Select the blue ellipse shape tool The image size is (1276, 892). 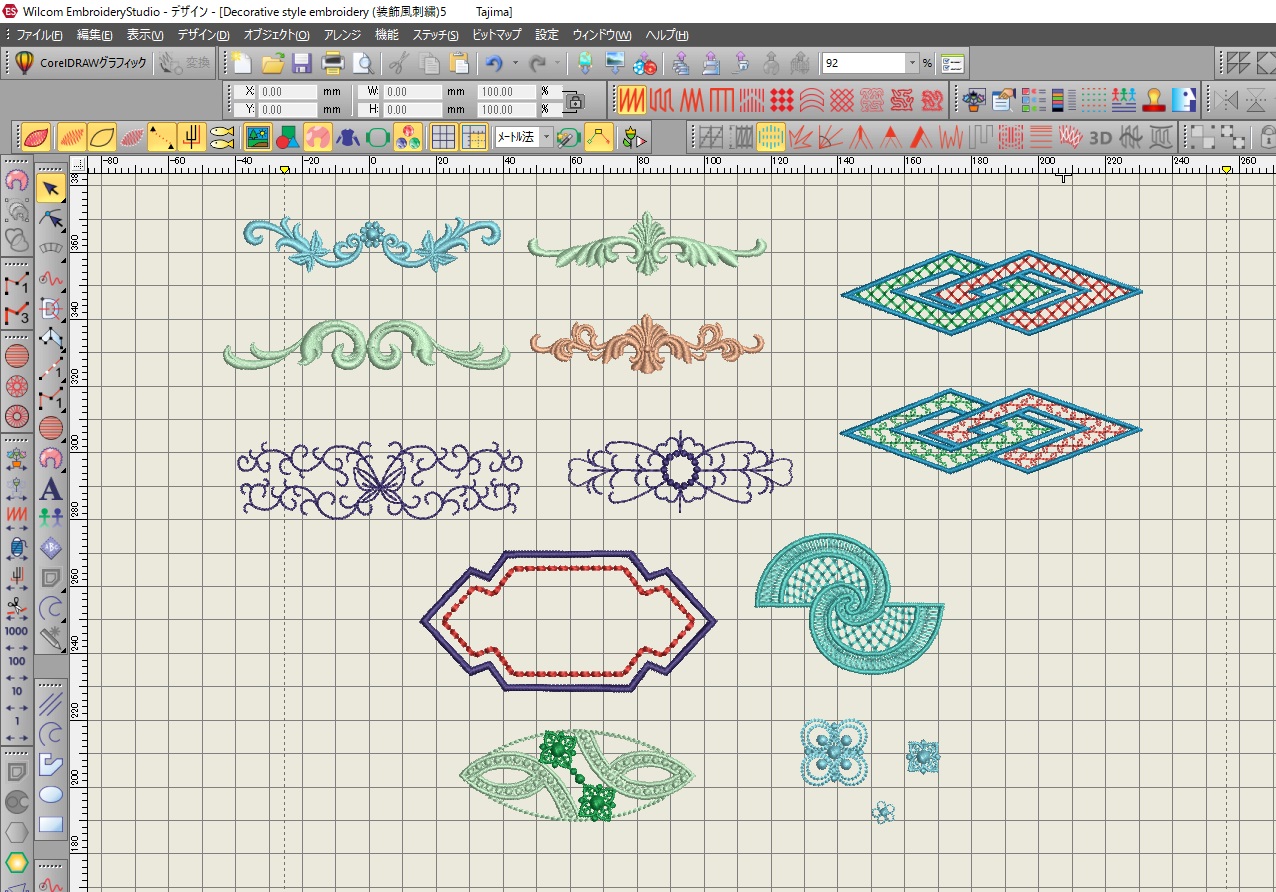(51, 794)
